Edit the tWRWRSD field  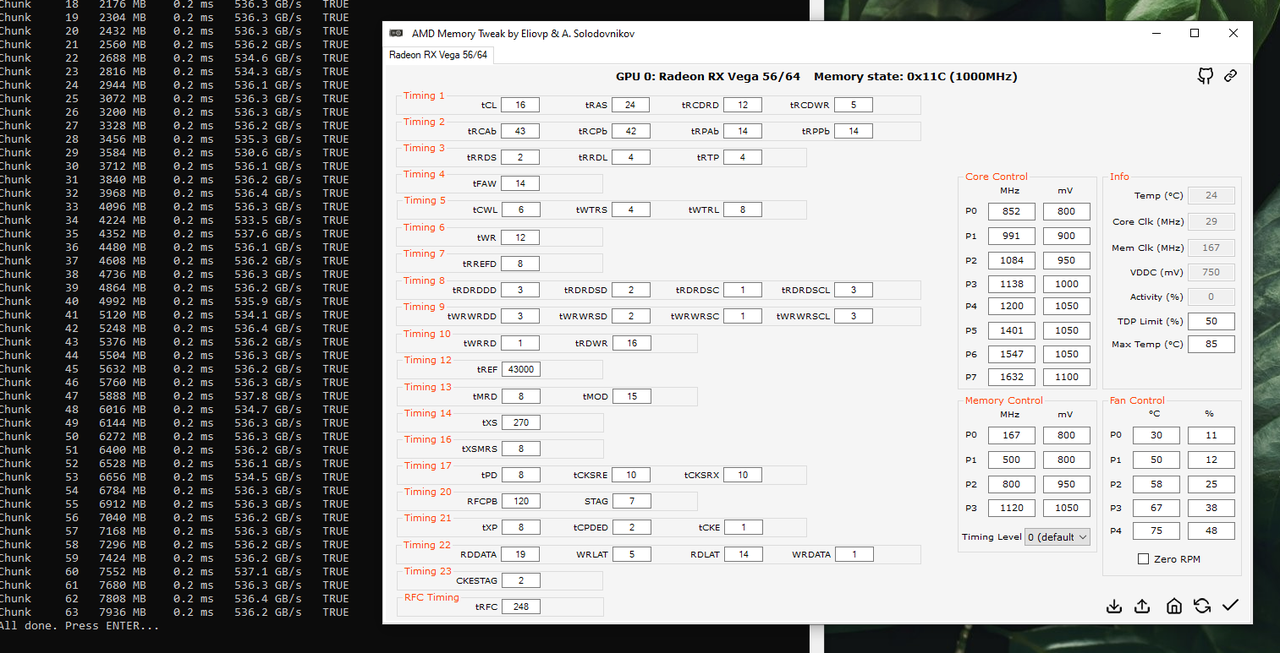pyautogui.click(x=630, y=316)
